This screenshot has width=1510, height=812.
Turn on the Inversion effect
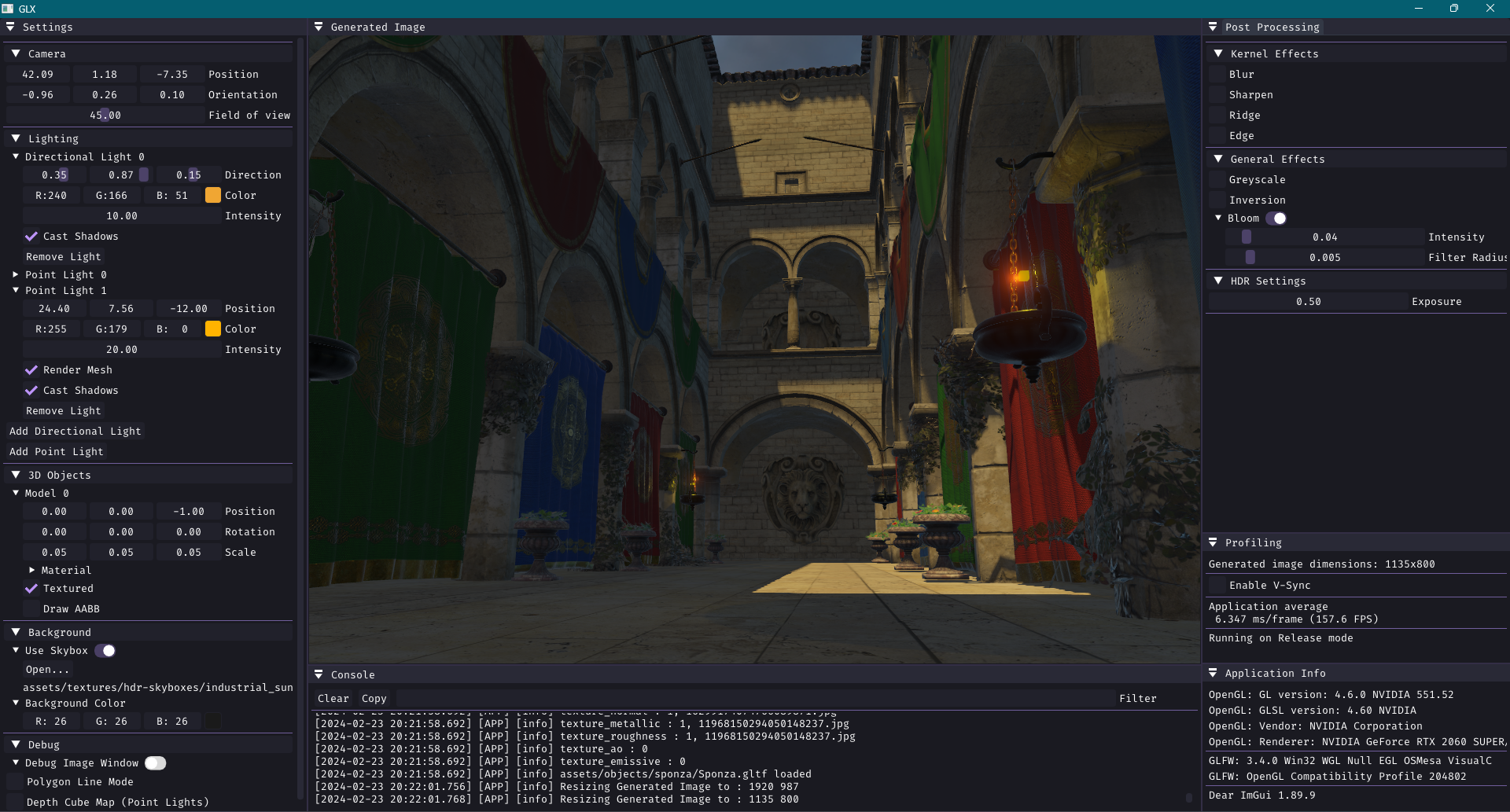click(1217, 200)
